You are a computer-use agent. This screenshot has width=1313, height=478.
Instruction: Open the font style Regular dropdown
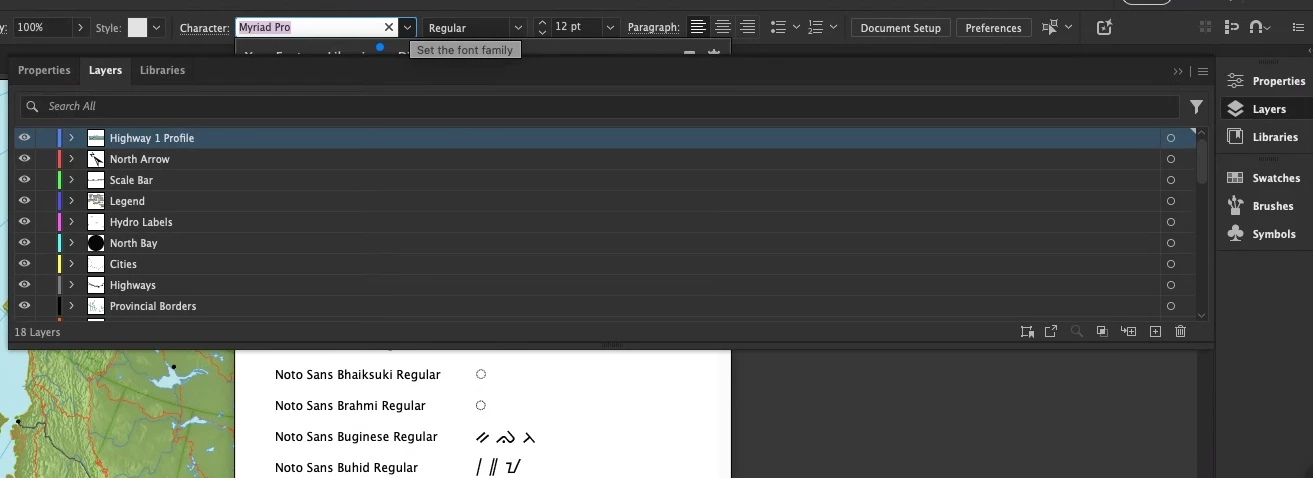(517, 28)
